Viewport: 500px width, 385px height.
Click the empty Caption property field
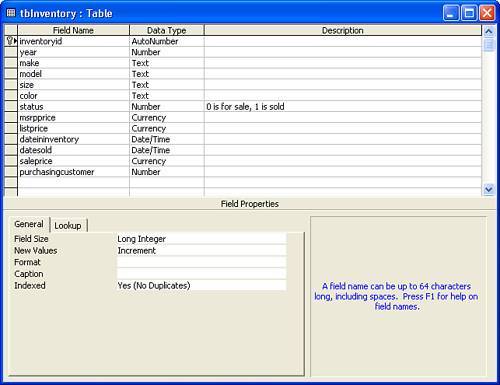202,274
